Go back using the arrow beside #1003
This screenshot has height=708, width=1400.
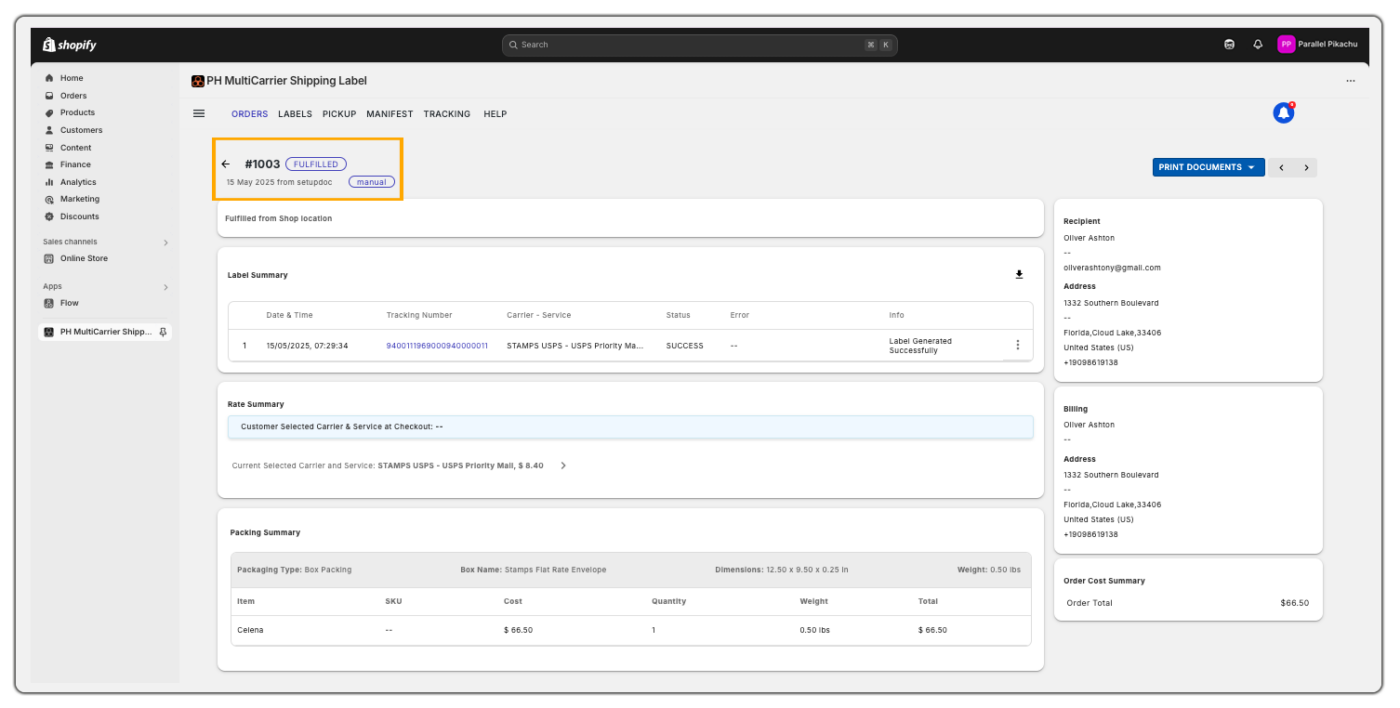[x=226, y=164]
